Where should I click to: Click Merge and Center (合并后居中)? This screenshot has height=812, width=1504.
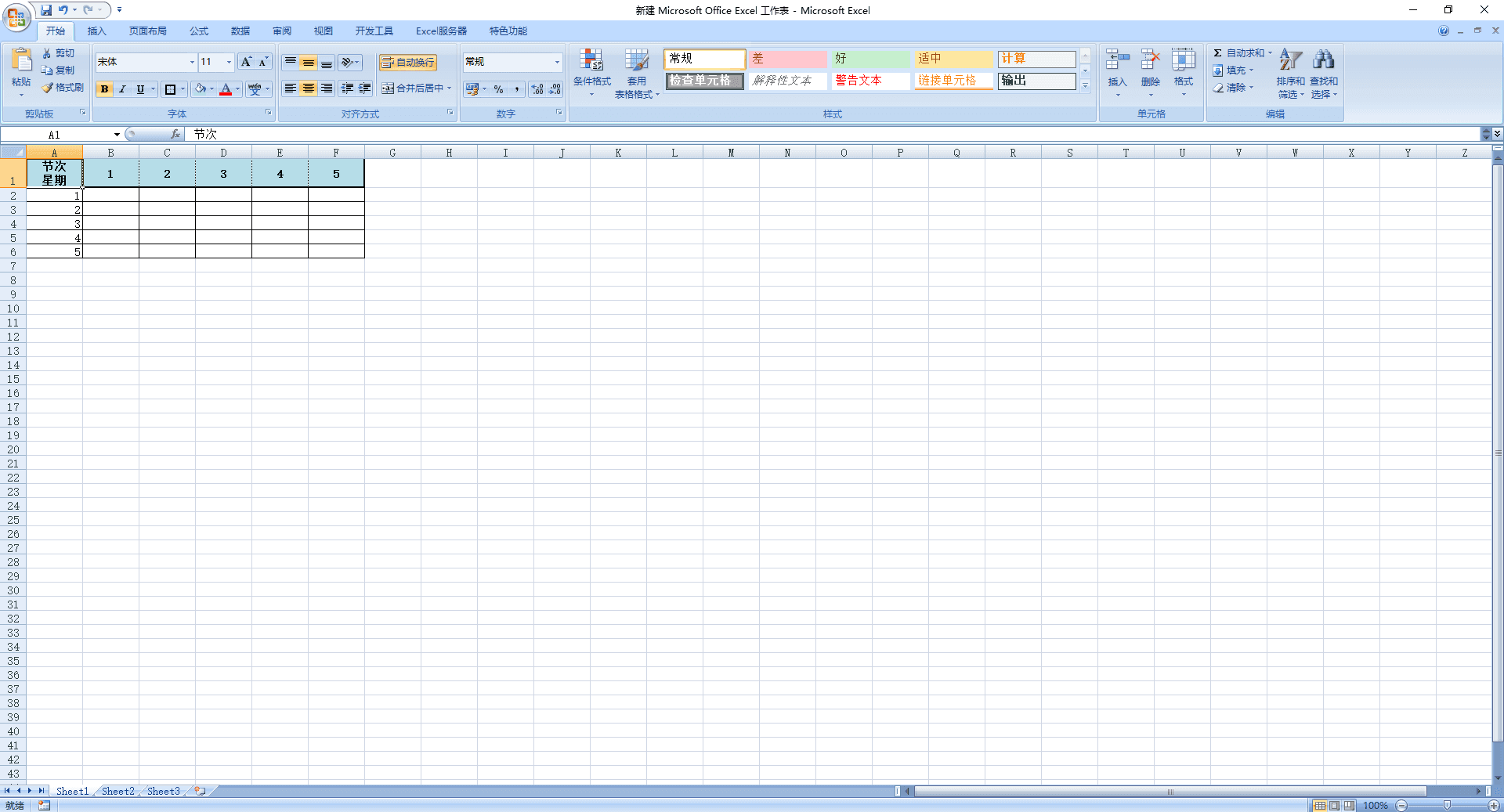tap(413, 88)
